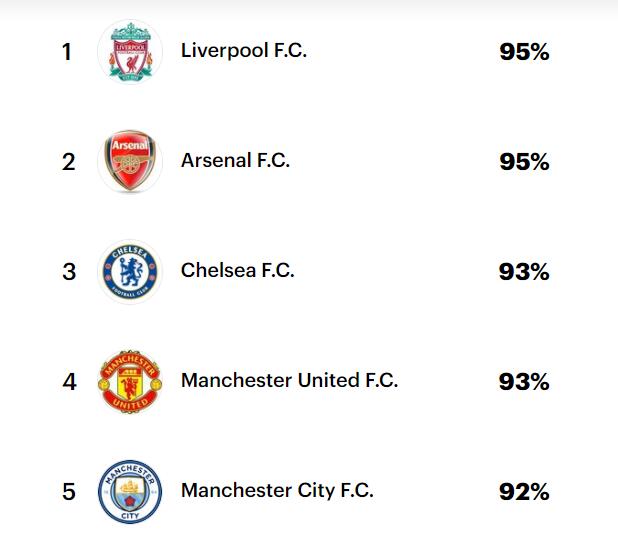This screenshot has width=618, height=534.
Task: Select Manchester United's 93% score
Action: point(524,381)
